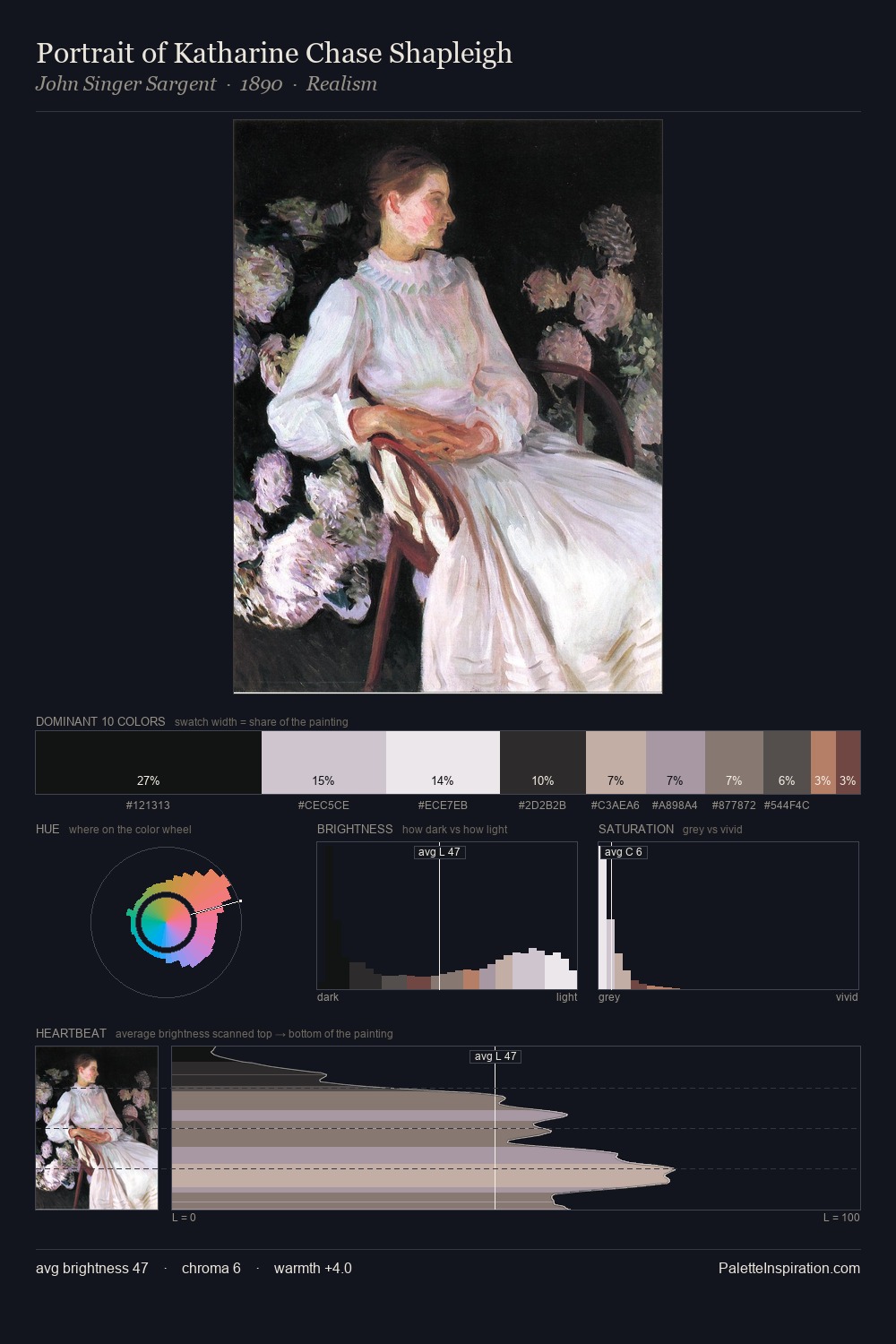Pick the #A898A4 mauve swatch
Viewport: 896px width, 1344px height.
[x=676, y=762]
